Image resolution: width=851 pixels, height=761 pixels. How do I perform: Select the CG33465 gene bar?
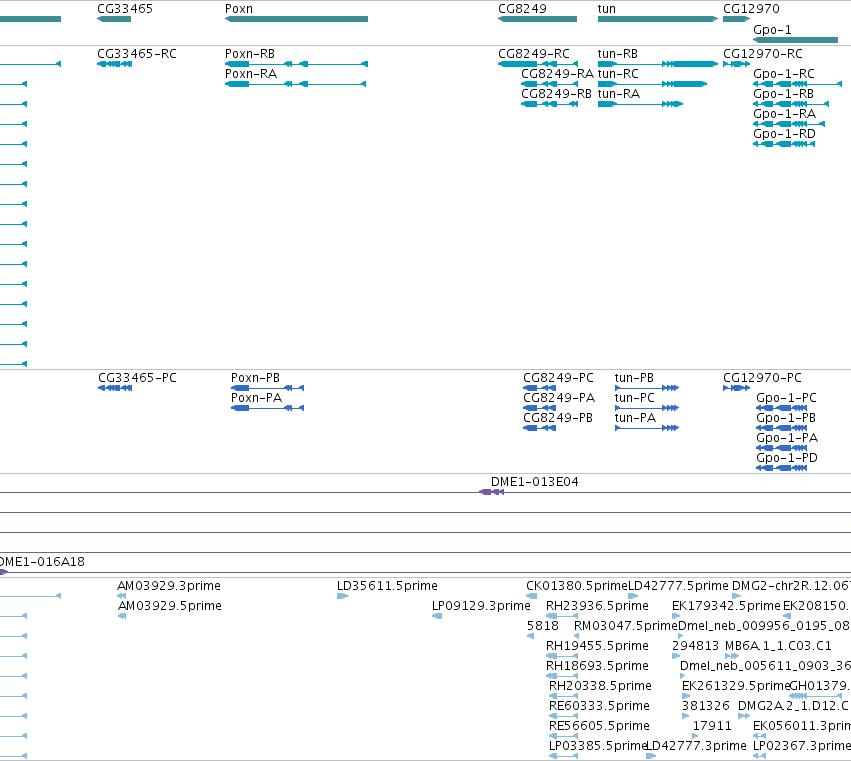pyautogui.click(x=114, y=19)
